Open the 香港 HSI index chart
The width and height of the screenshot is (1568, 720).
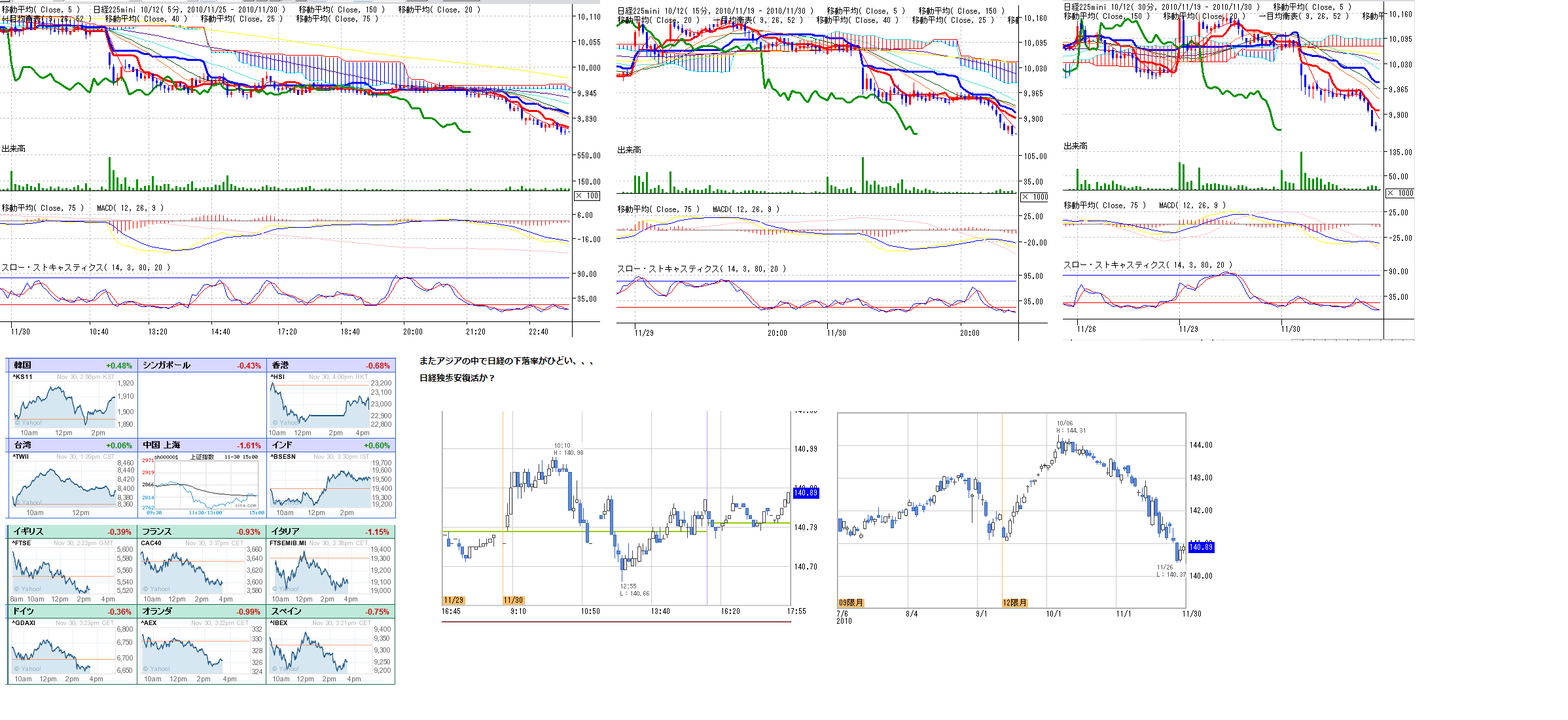pos(321,405)
